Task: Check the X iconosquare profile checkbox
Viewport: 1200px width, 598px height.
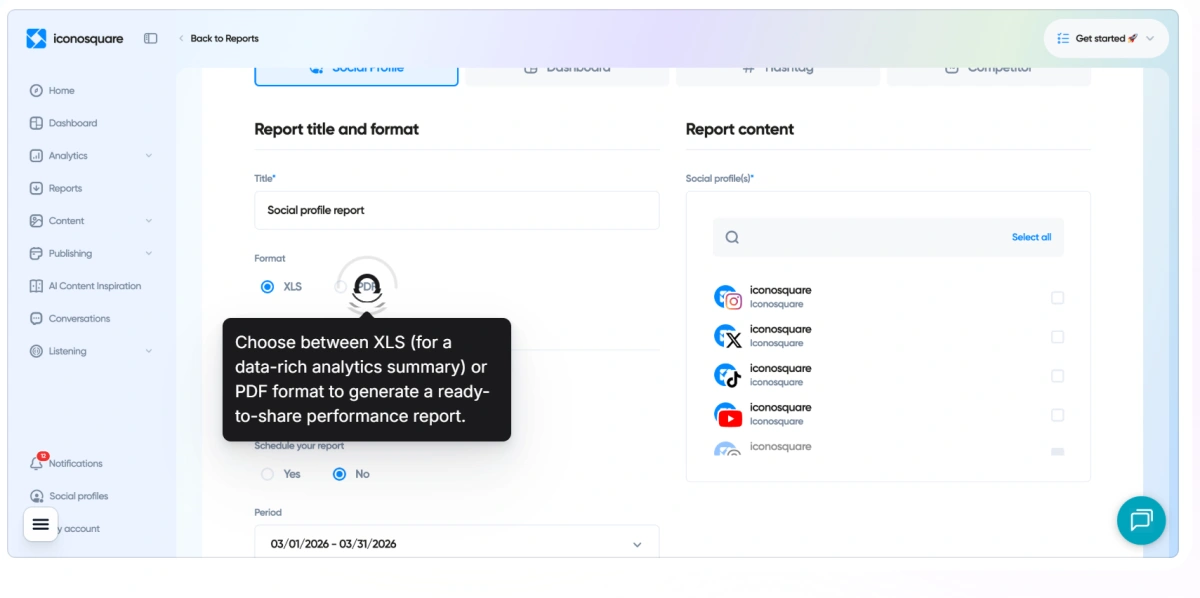Action: [1057, 336]
